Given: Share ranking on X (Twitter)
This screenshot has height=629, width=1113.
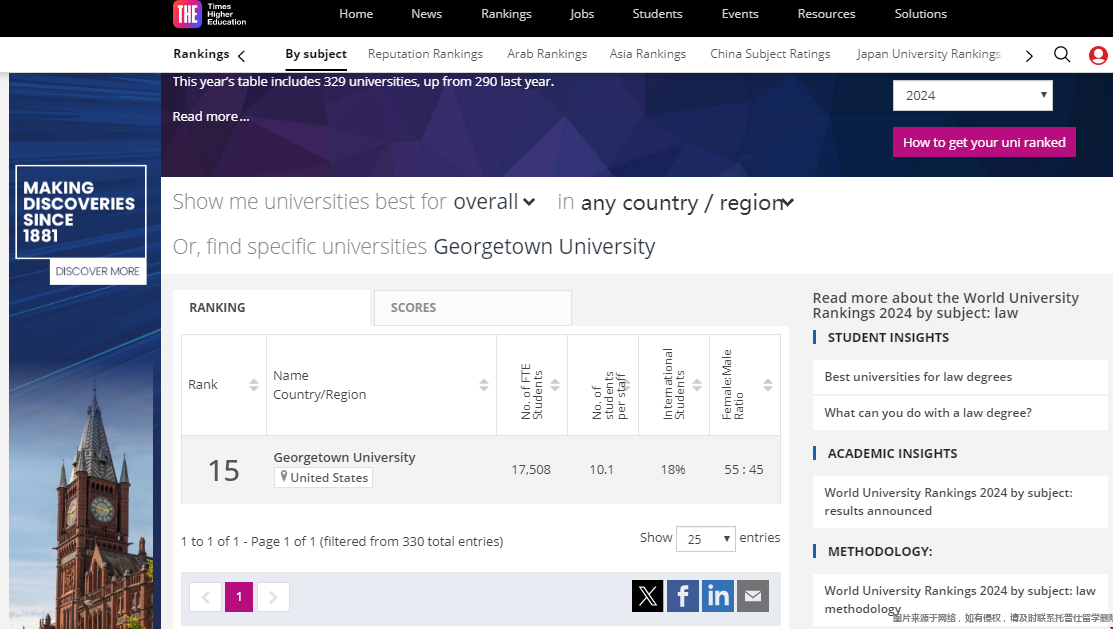Looking at the screenshot, I should 647,596.
